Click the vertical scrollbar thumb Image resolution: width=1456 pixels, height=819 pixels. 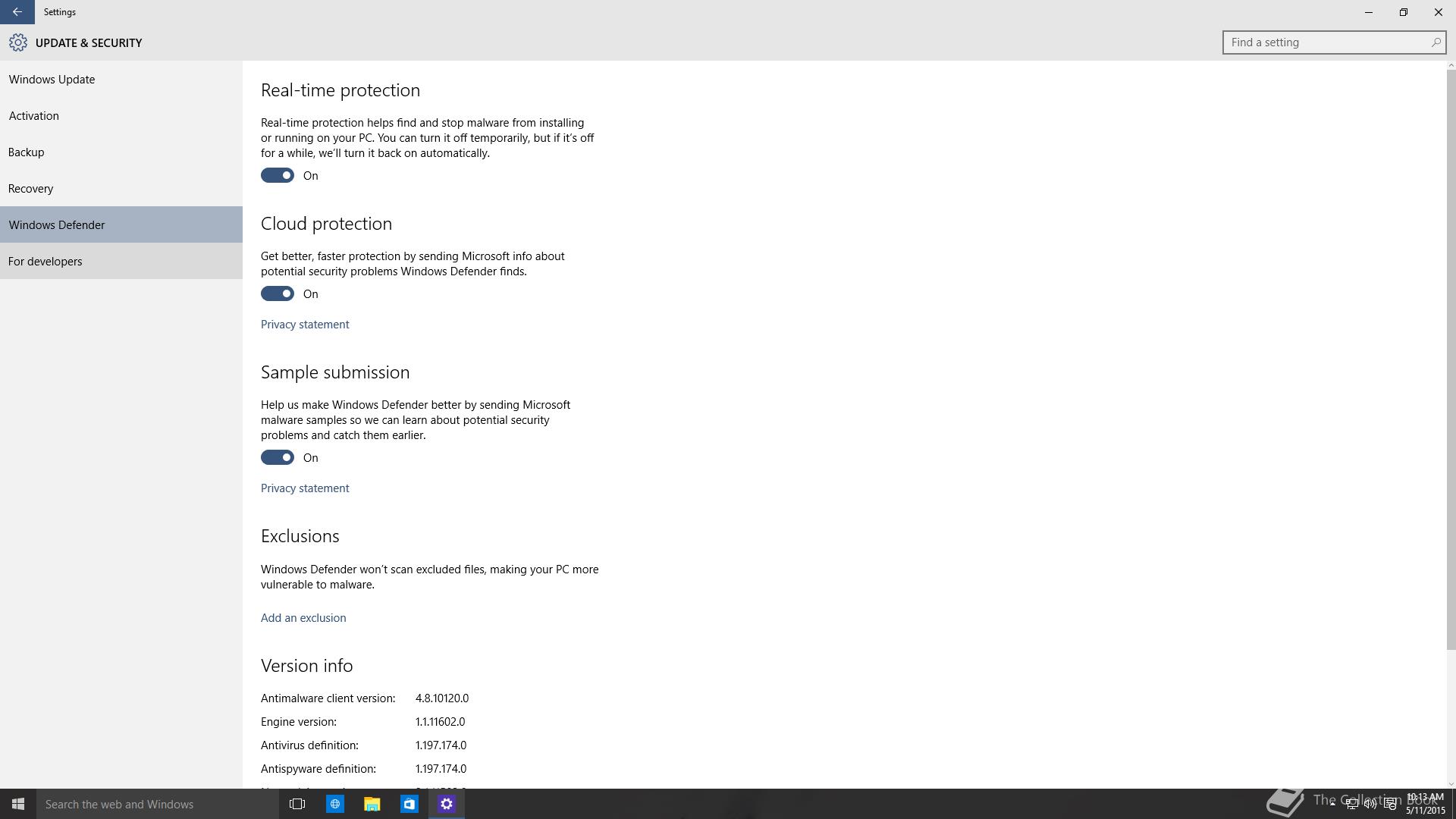click(1451, 360)
